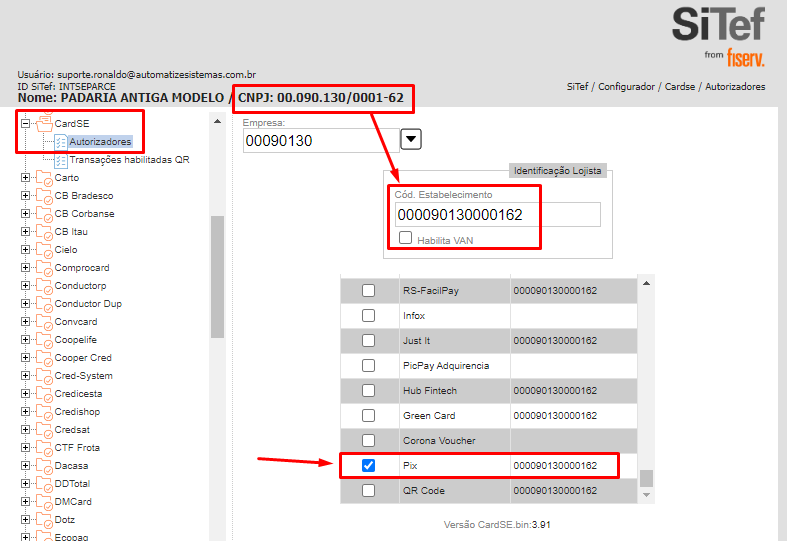The width and height of the screenshot is (787, 541).
Task: Click the CB Bradesco folder icon
Action: click(x=44, y=196)
